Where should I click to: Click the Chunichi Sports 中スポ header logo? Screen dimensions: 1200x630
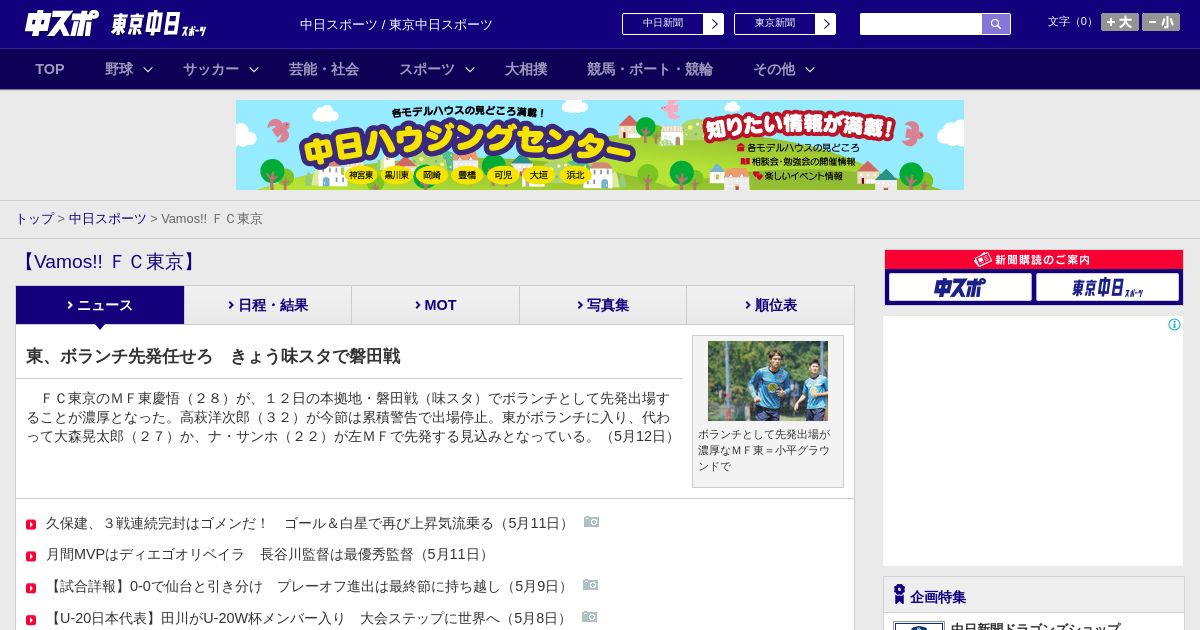(62, 23)
